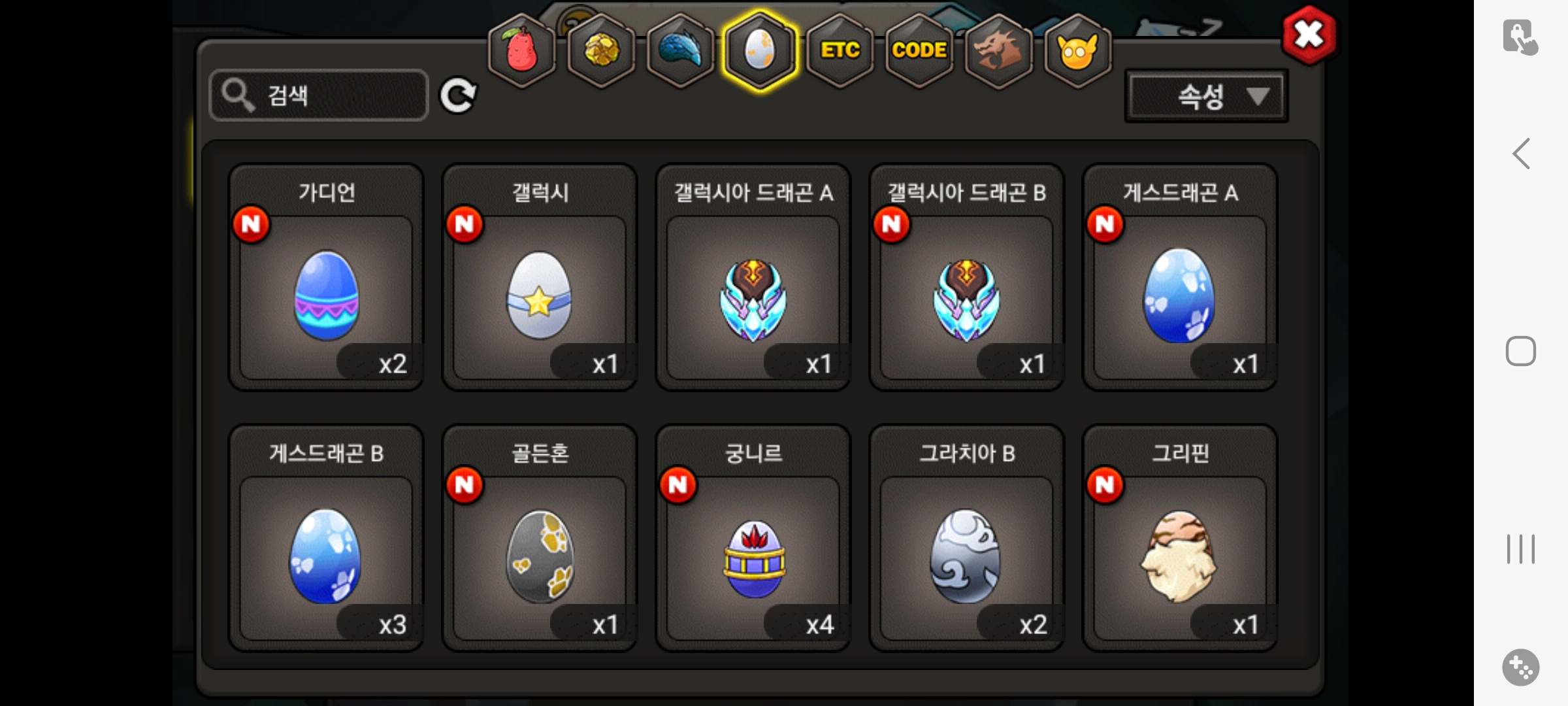Pick the 골든혼 spotted egg
The height and width of the screenshot is (706, 1568).
tap(540, 538)
